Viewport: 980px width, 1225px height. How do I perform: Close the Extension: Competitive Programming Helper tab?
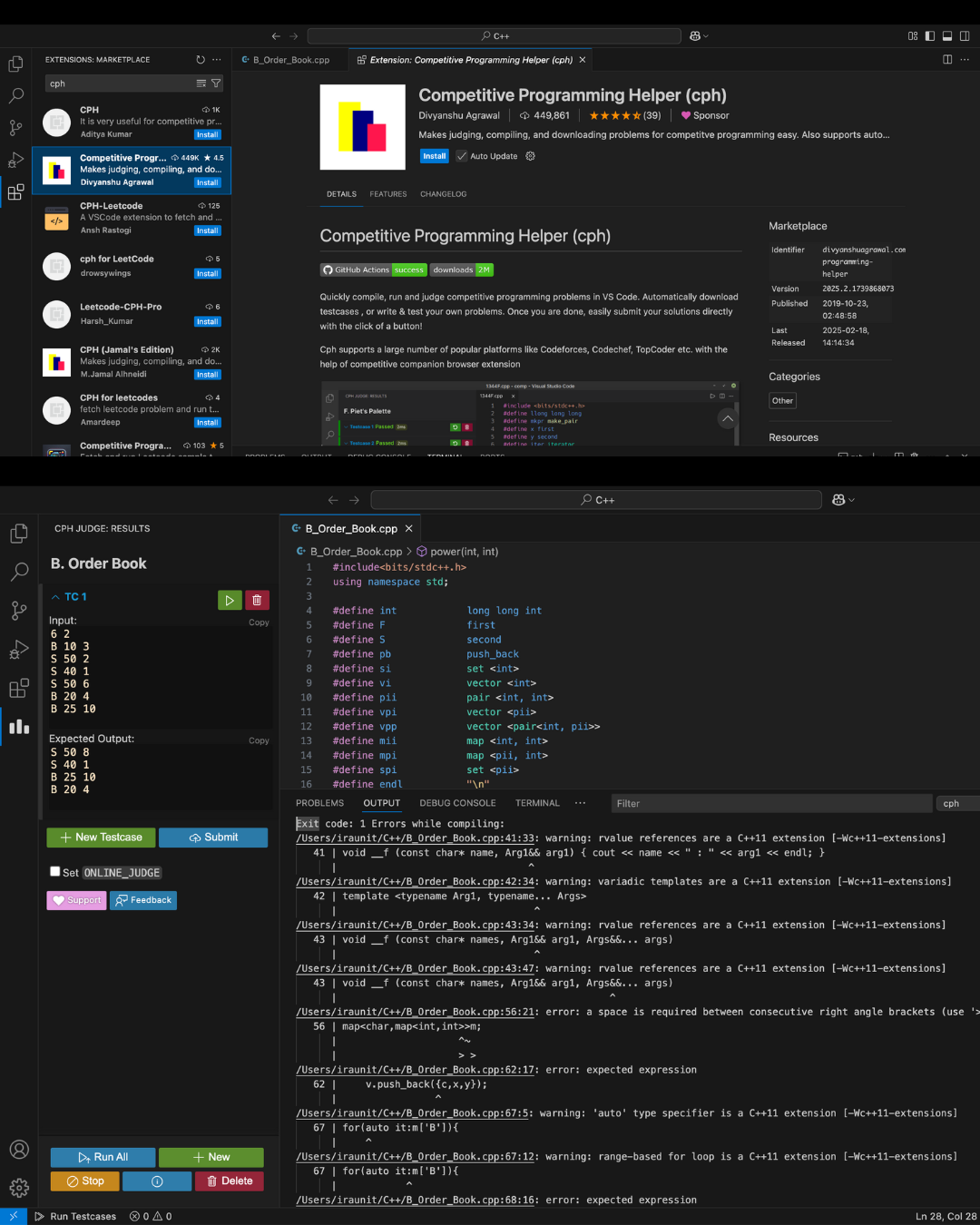point(583,60)
